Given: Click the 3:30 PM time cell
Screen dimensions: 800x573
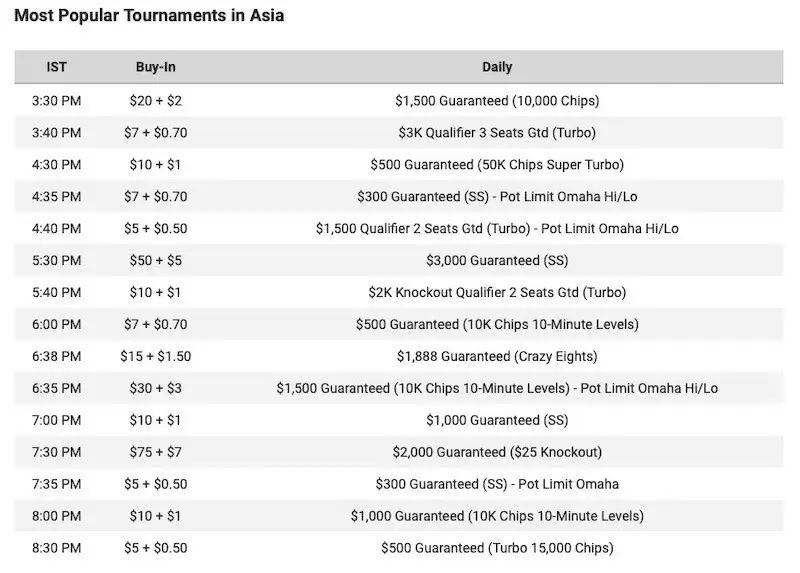Looking at the screenshot, I should [57, 101].
